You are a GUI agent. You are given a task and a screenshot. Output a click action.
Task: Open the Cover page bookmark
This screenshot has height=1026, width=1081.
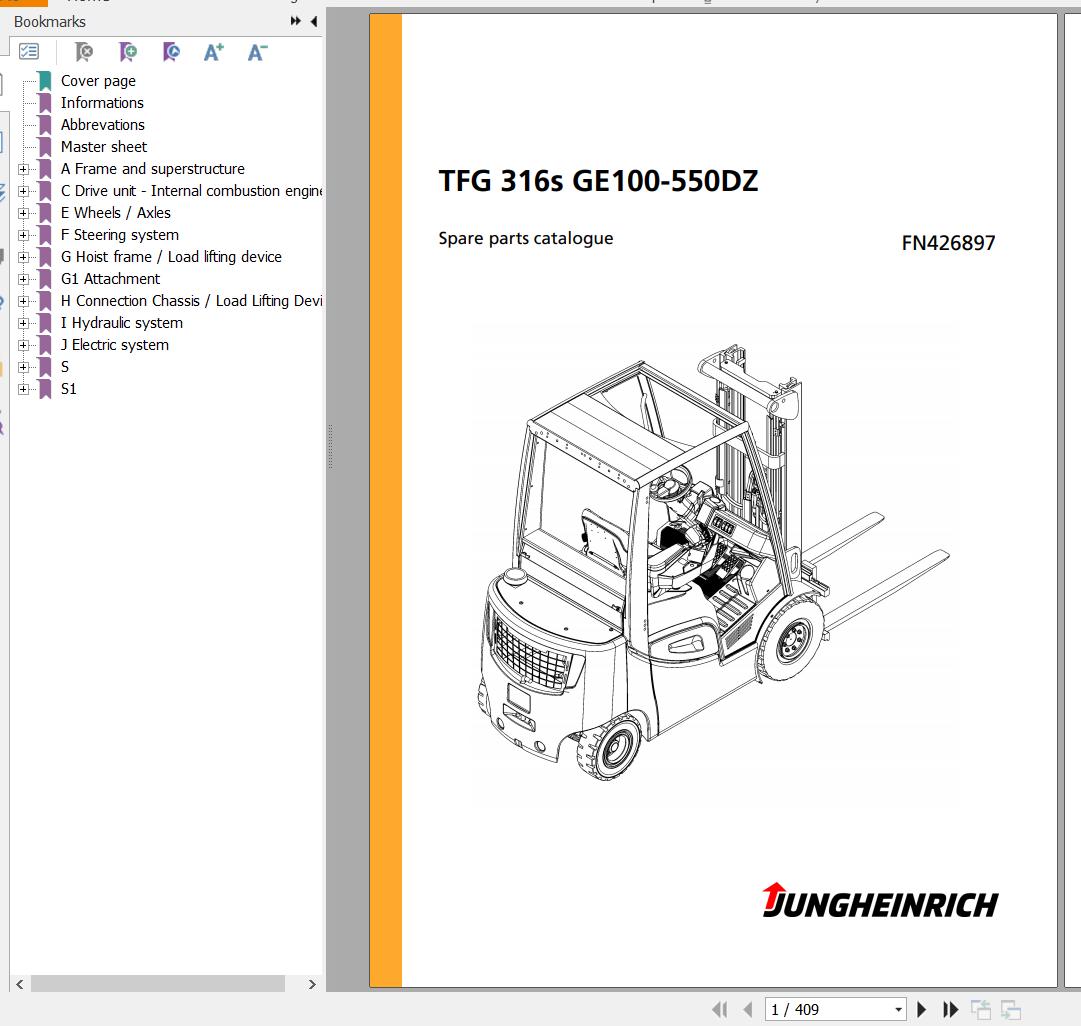coord(98,81)
